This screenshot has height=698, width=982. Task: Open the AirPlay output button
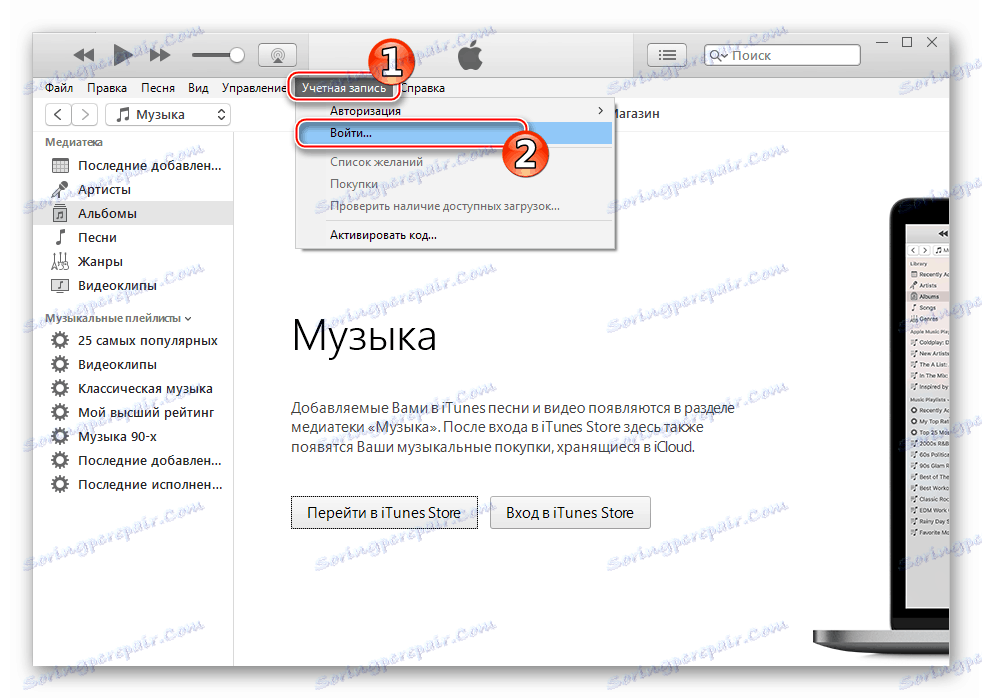[277, 55]
